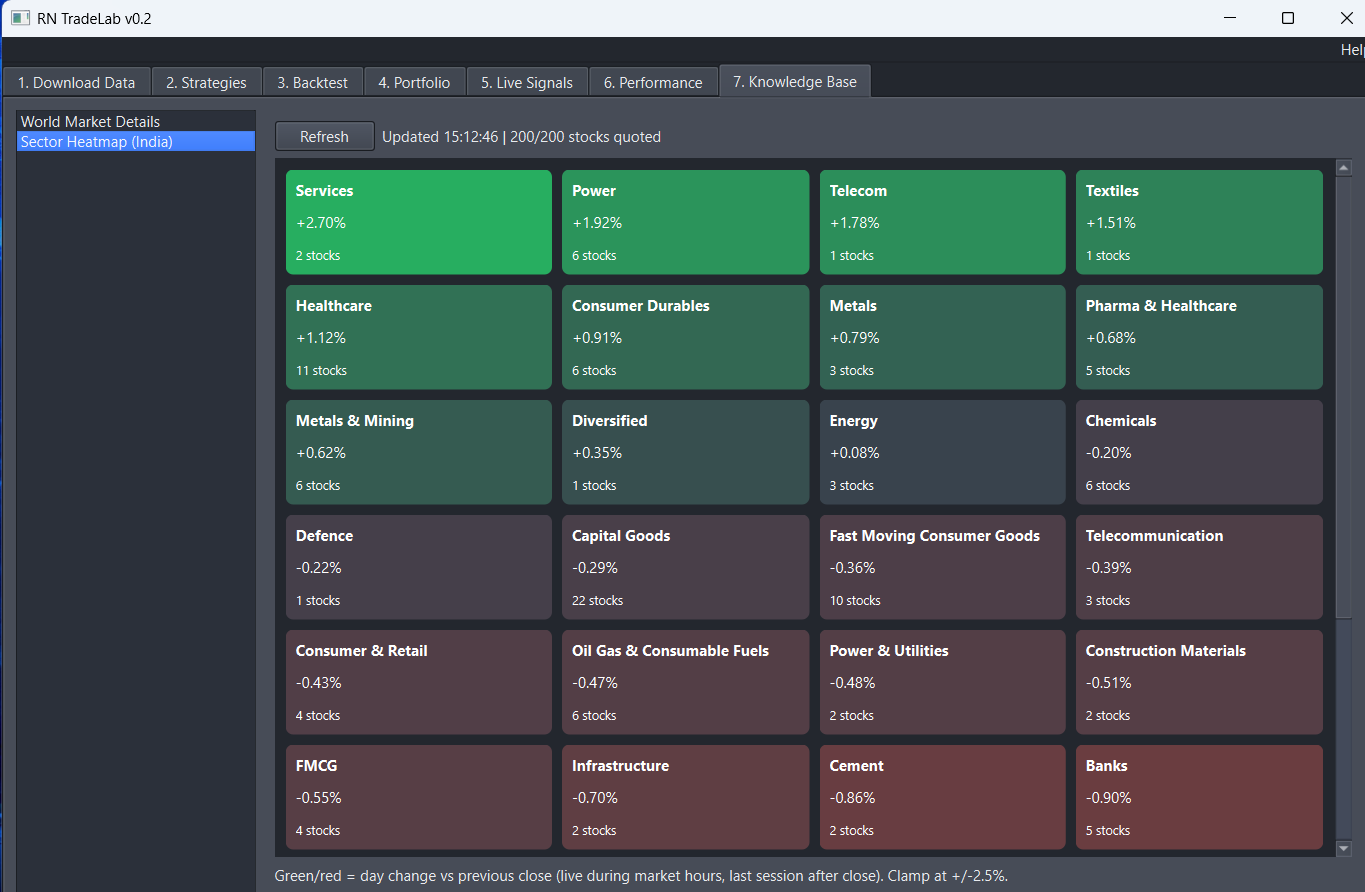This screenshot has height=892, width=1365.
Task: Select the Services sector tile
Action: click(x=418, y=222)
